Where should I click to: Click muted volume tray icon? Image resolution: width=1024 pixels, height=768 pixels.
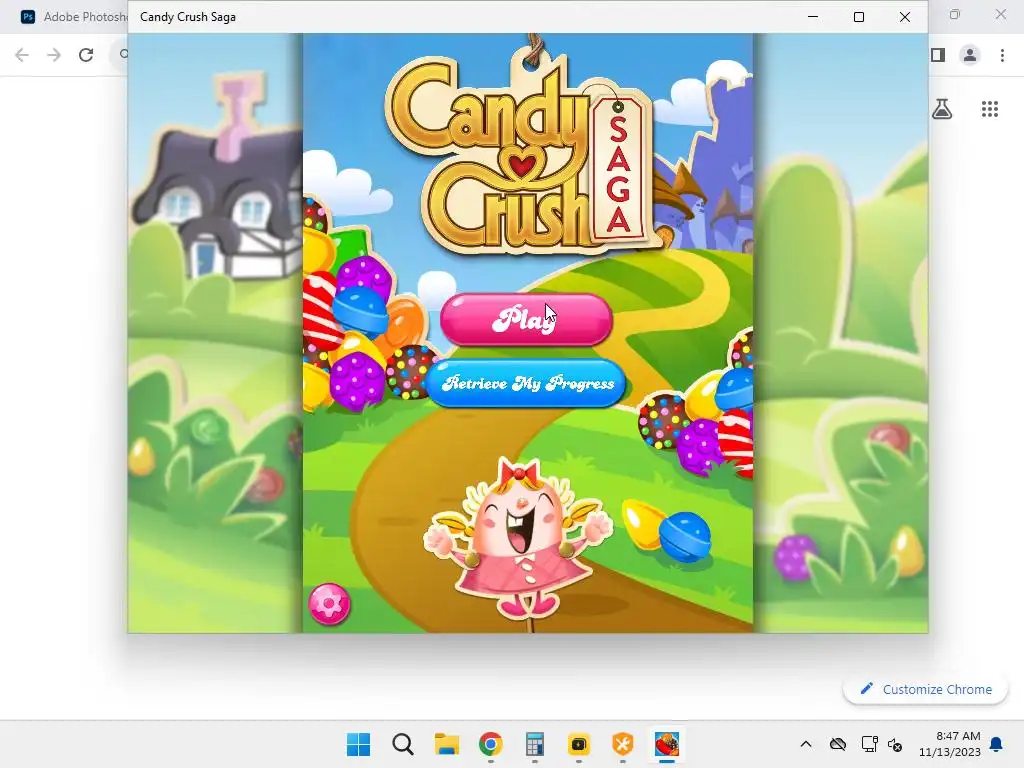(895, 744)
